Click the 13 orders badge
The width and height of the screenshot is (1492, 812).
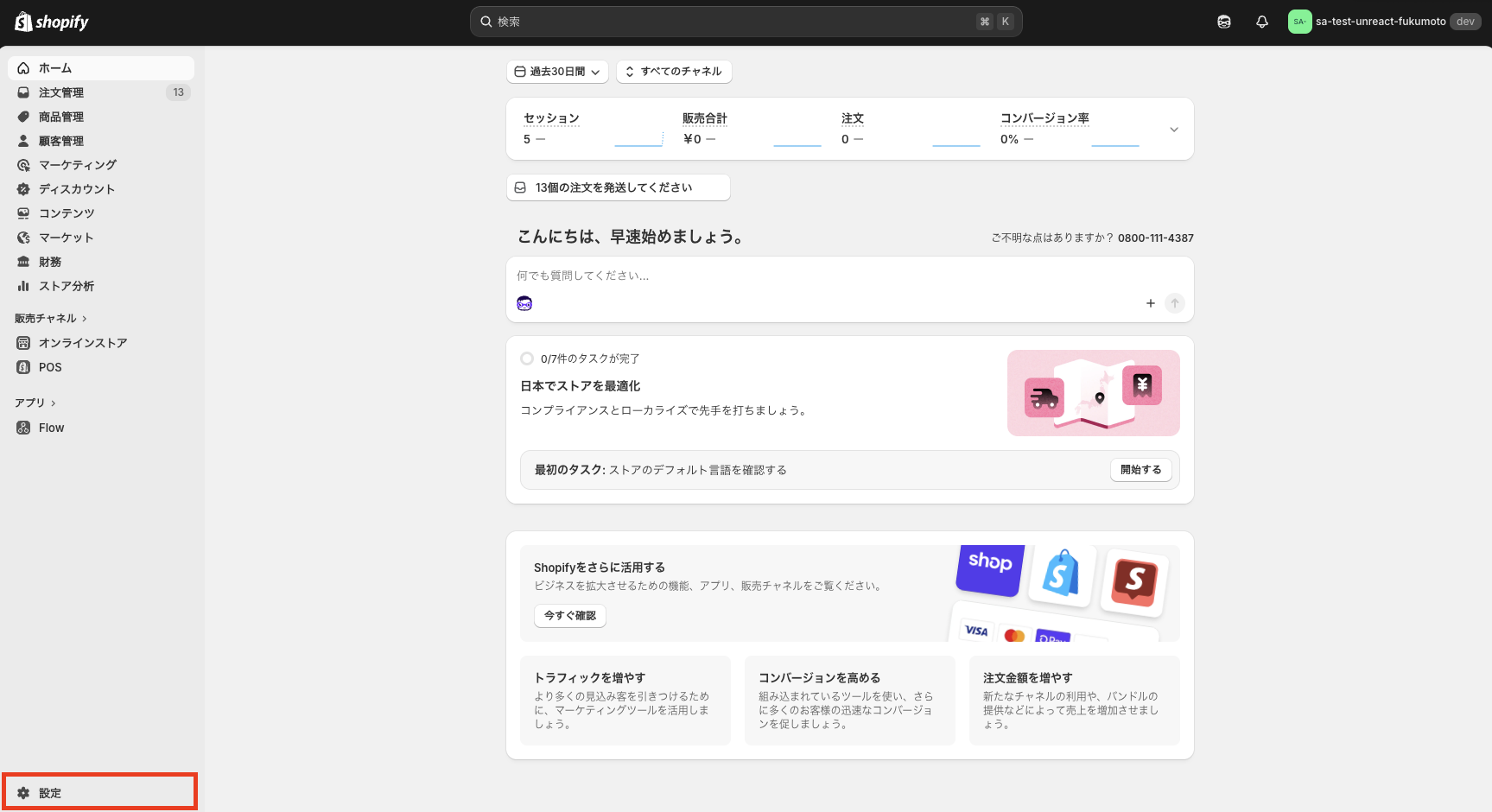pyautogui.click(x=178, y=92)
